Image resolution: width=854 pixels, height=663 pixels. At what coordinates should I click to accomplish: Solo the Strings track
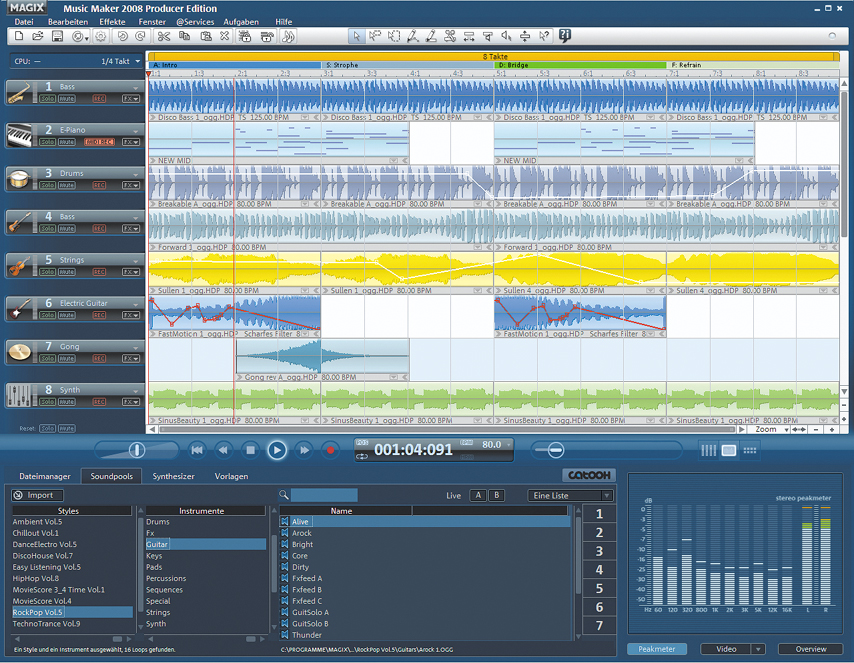click(x=47, y=272)
